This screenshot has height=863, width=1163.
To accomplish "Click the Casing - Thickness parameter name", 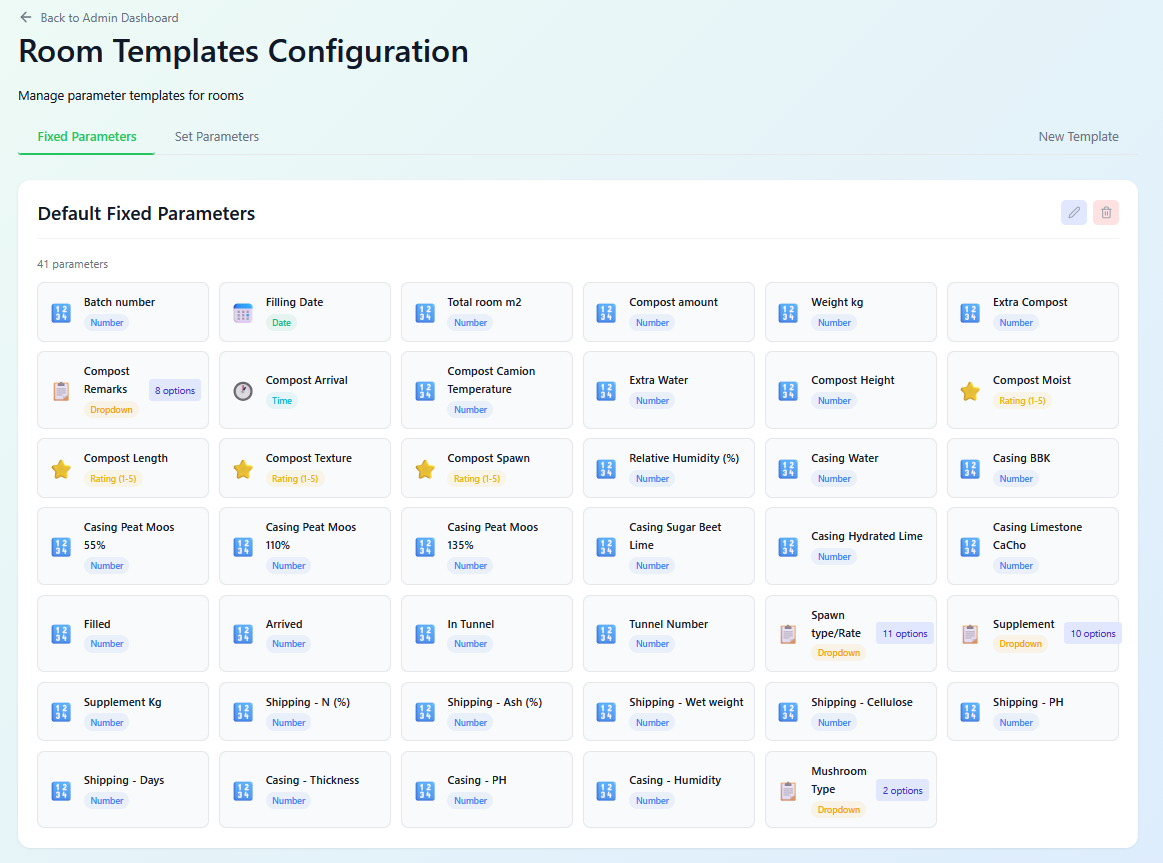I will [312, 780].
